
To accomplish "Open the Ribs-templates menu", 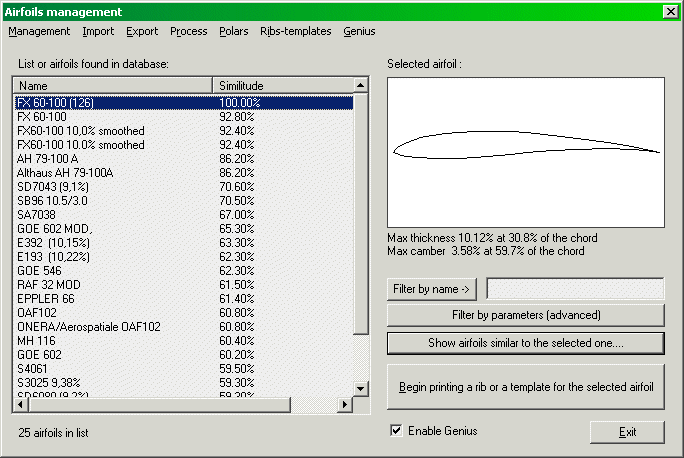I will click(x=295, y=31).
